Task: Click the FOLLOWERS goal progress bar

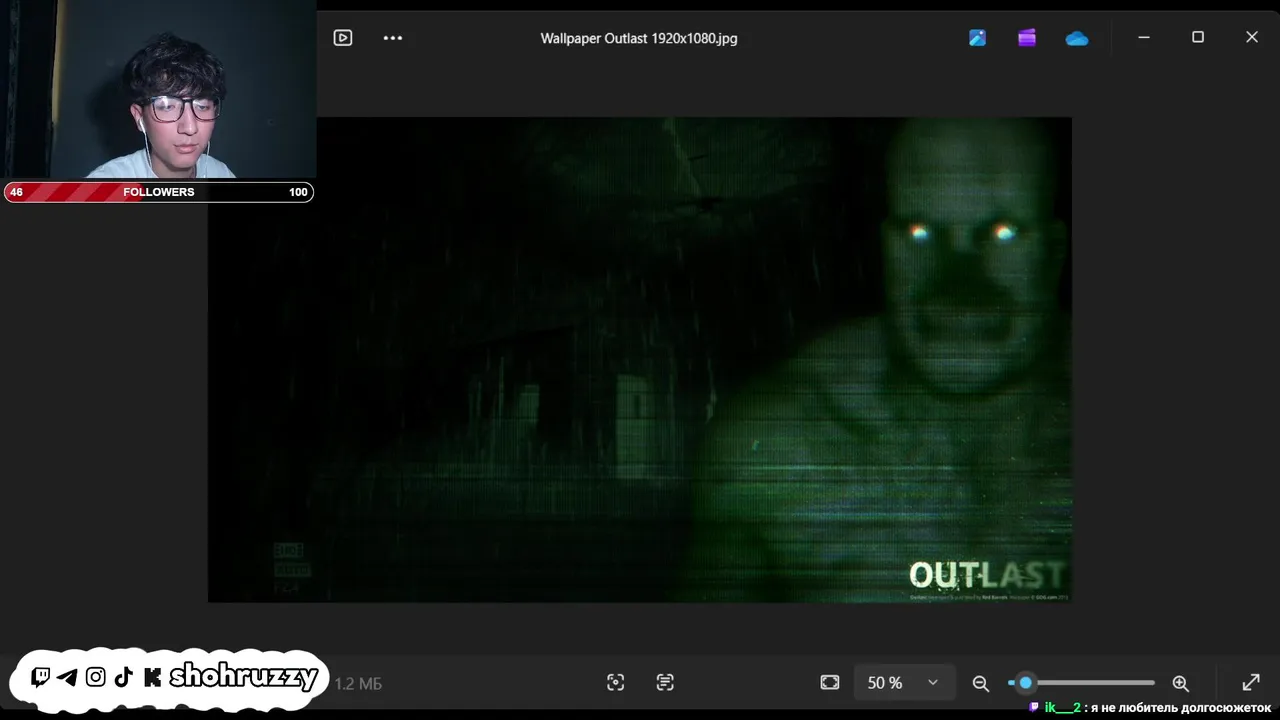Action: pyautogui.click(x=158, y=192)
